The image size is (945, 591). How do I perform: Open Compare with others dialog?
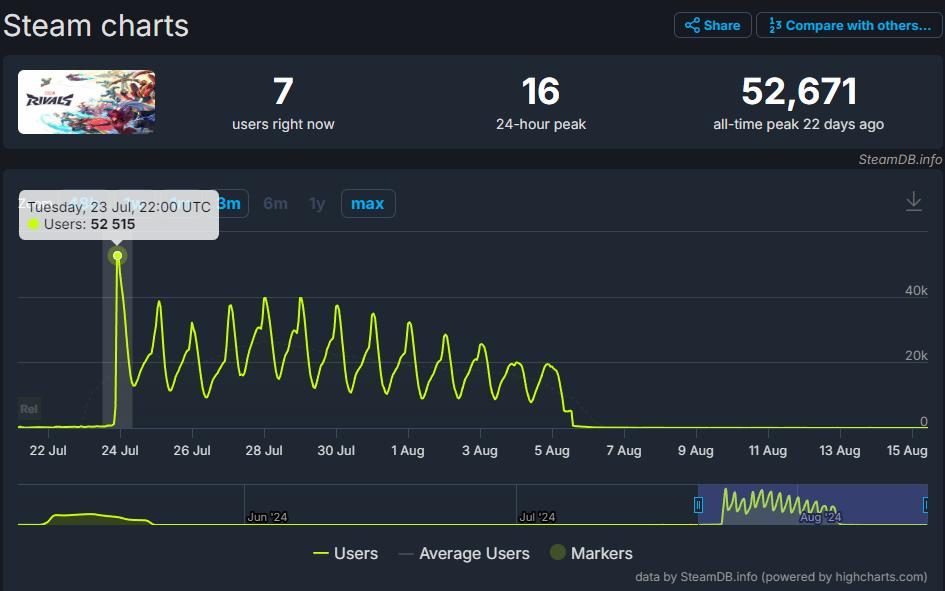click(x=849, y=25)
